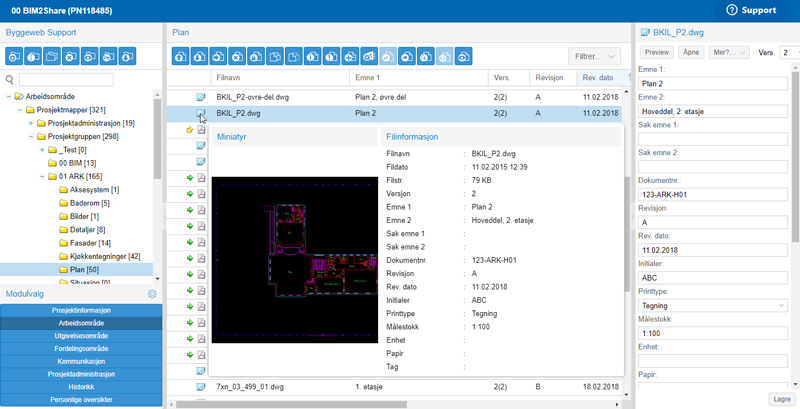Click the delete file icon with X
This screenshot has height=409, width=800.
pos(237,56)
